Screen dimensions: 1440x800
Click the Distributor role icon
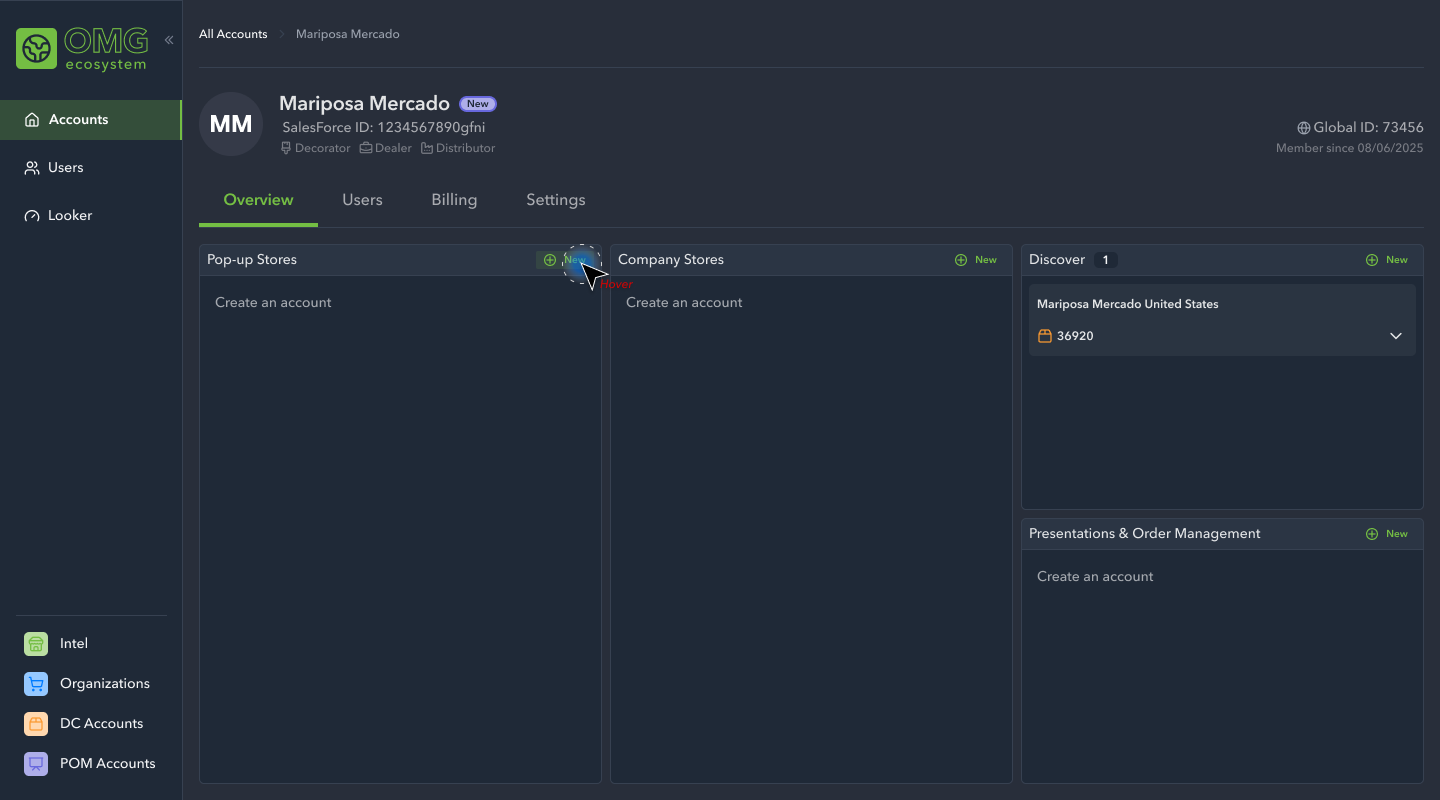click(x=427, y=148)
